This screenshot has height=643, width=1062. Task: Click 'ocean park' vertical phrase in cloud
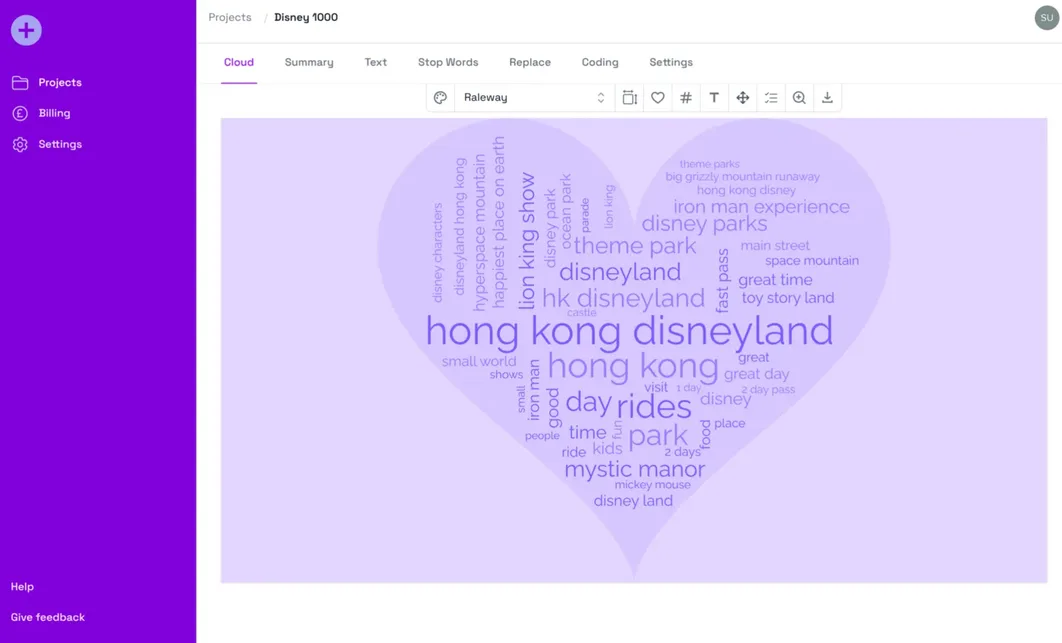566,211
